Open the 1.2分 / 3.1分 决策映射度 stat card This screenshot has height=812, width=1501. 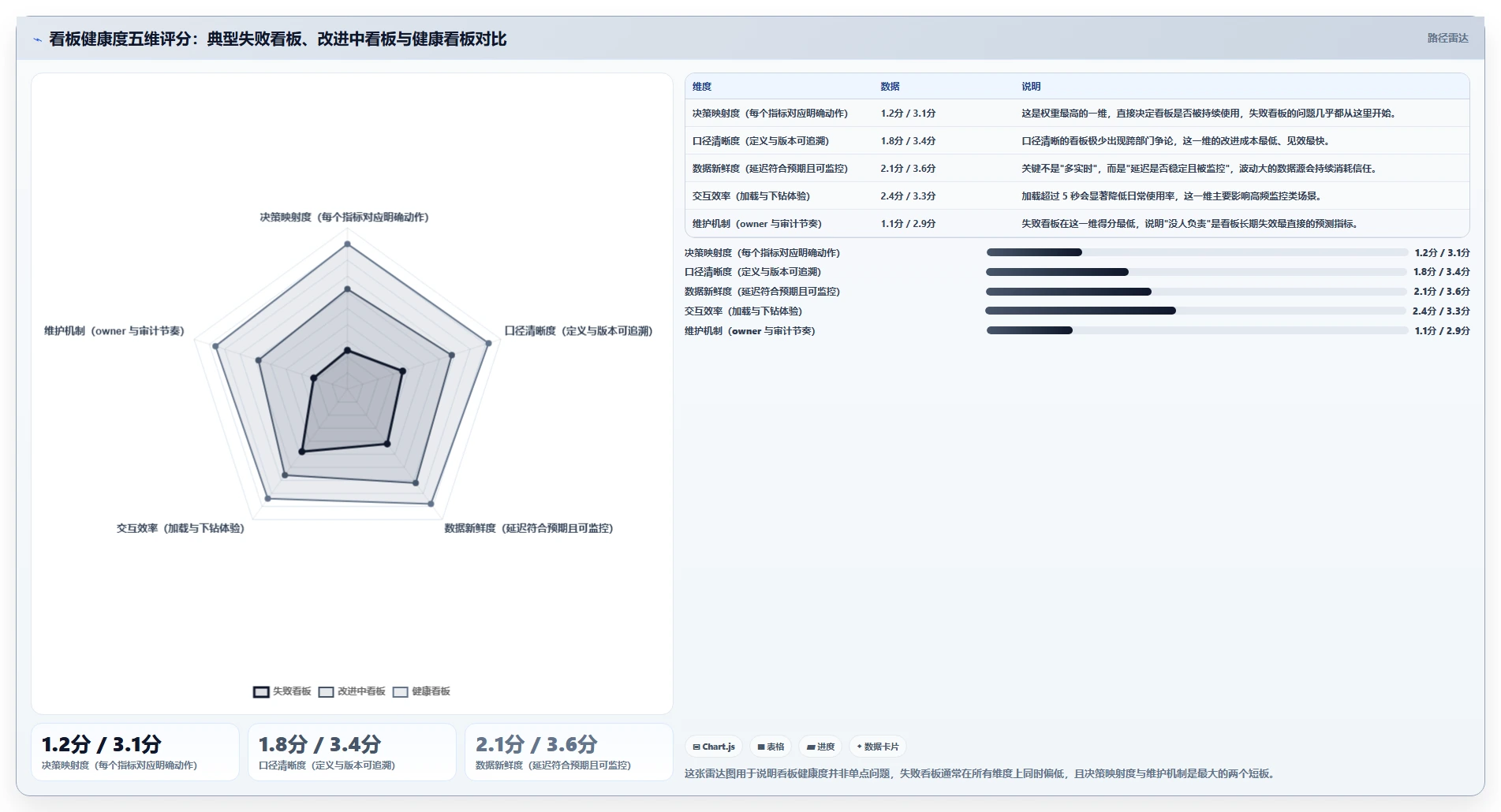click(x=135, y=752)
